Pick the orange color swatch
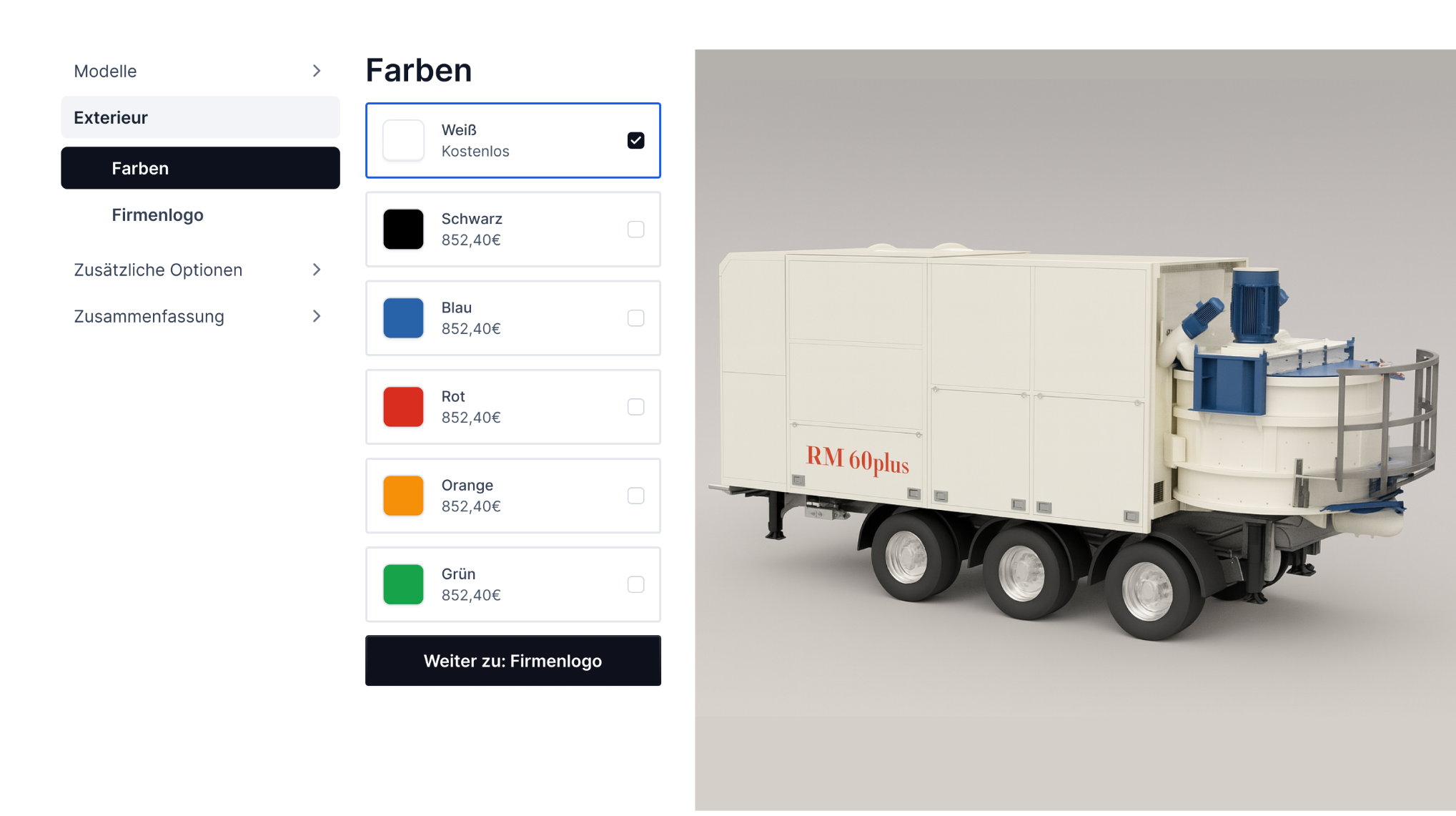The image size is (1456, 816). pyautogui.click(x=403, y=496)
